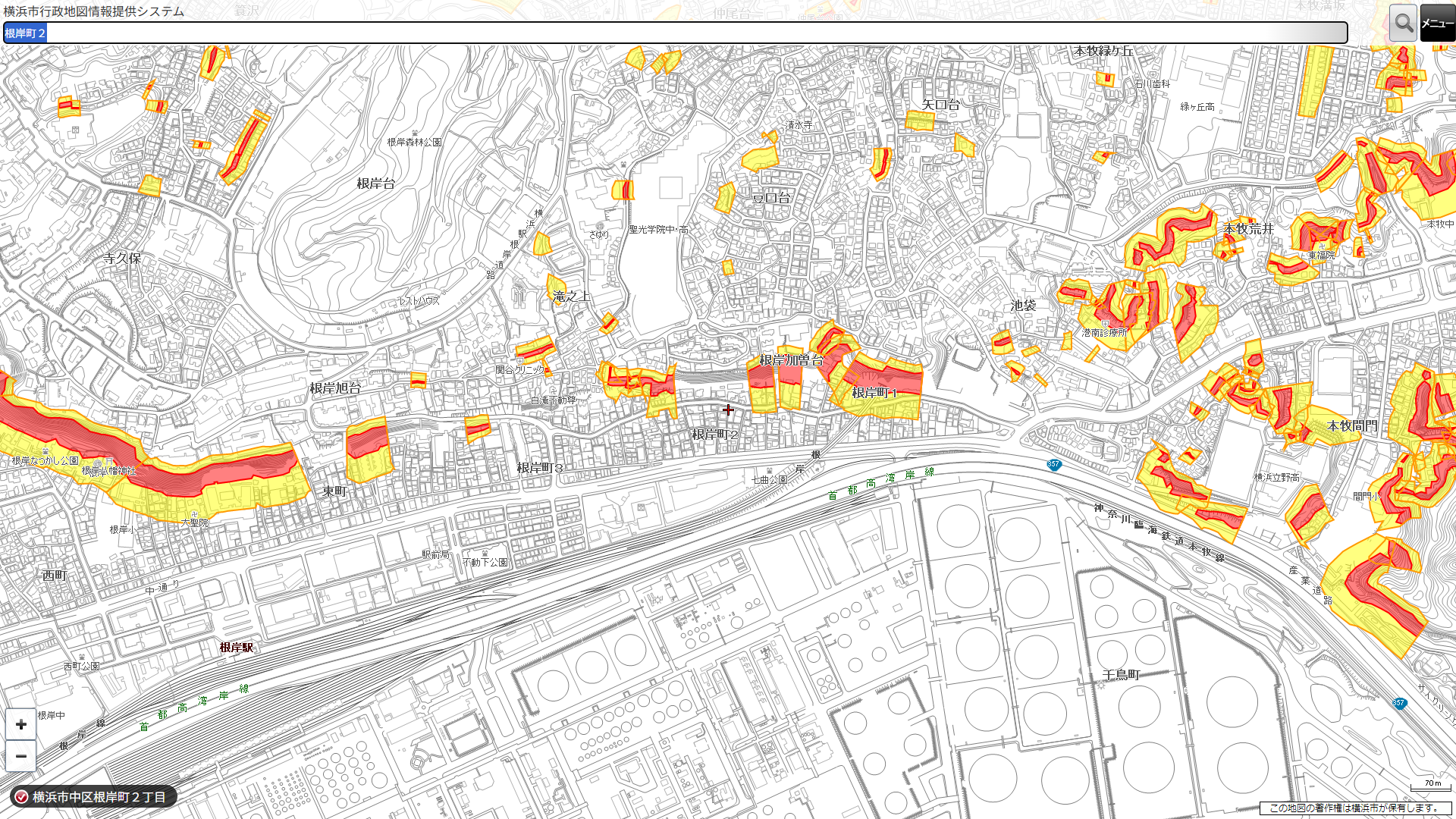
Task: Click the 根岸町1 hazard zone label
Action: pyautogui.click(x=874, y=392)
